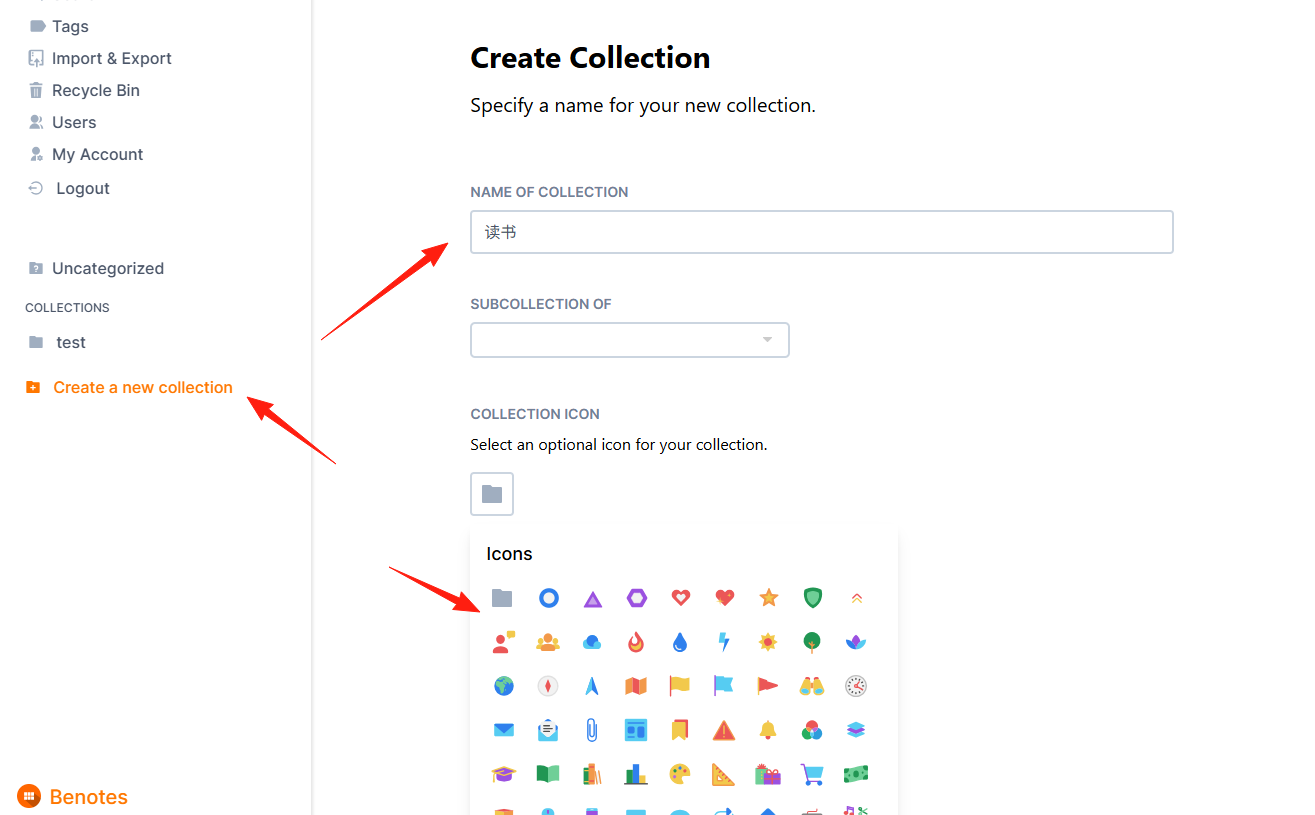This screenshot has height=815, width=1315.
Task: Choose the double chevron up icon
Action: [x=856, y=598]
